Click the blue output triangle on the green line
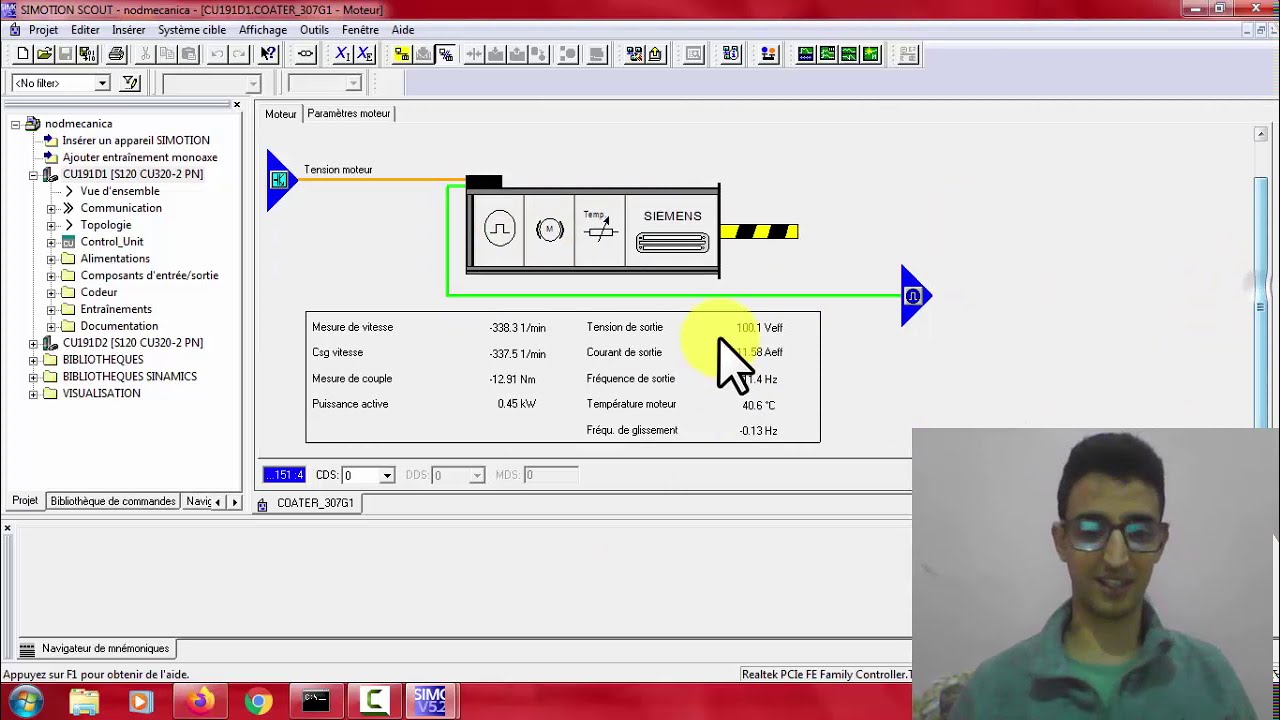Image resolution: width=1280 pixels, height=720 pixels. pyautogui.click(x=915, y=296)
